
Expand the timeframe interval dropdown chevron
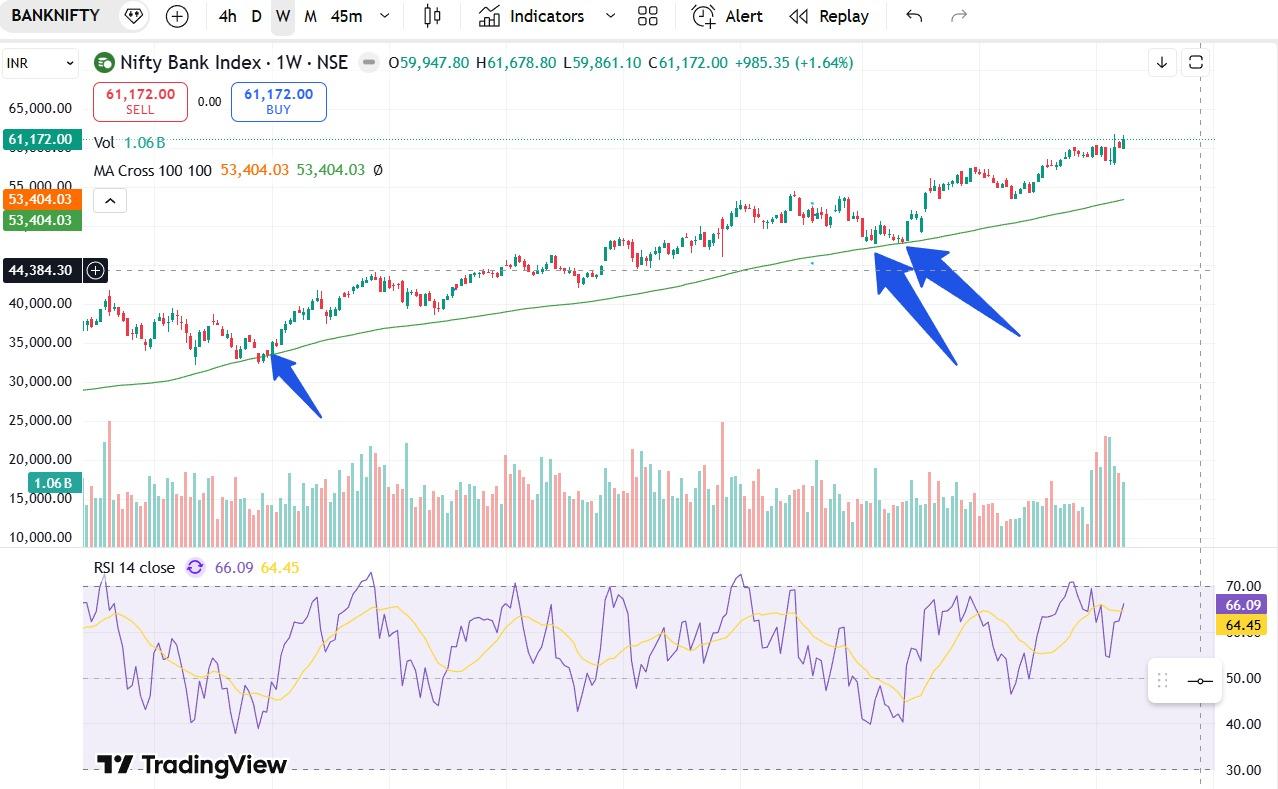385,16
